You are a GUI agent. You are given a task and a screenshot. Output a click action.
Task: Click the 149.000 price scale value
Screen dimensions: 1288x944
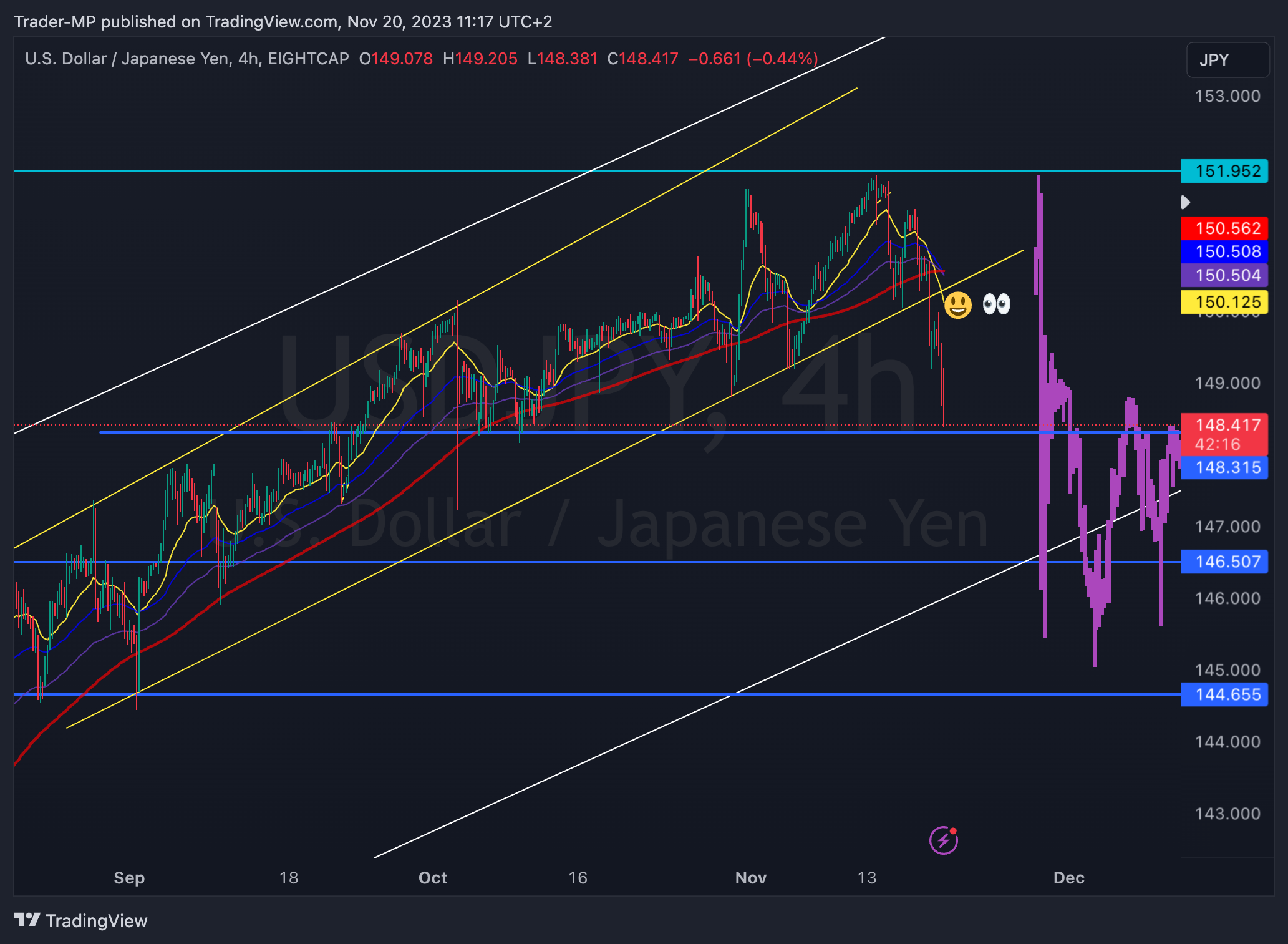(1227, 383)
